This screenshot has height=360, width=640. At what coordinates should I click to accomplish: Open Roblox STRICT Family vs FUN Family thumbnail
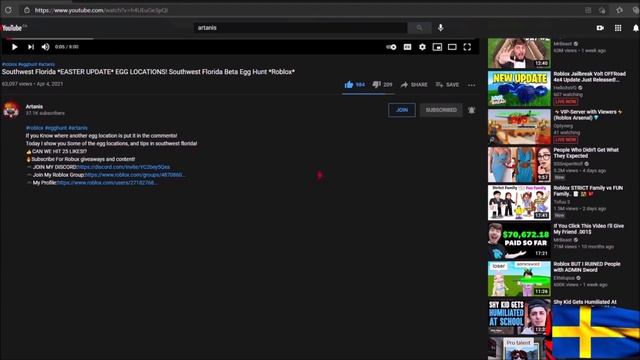519,203
